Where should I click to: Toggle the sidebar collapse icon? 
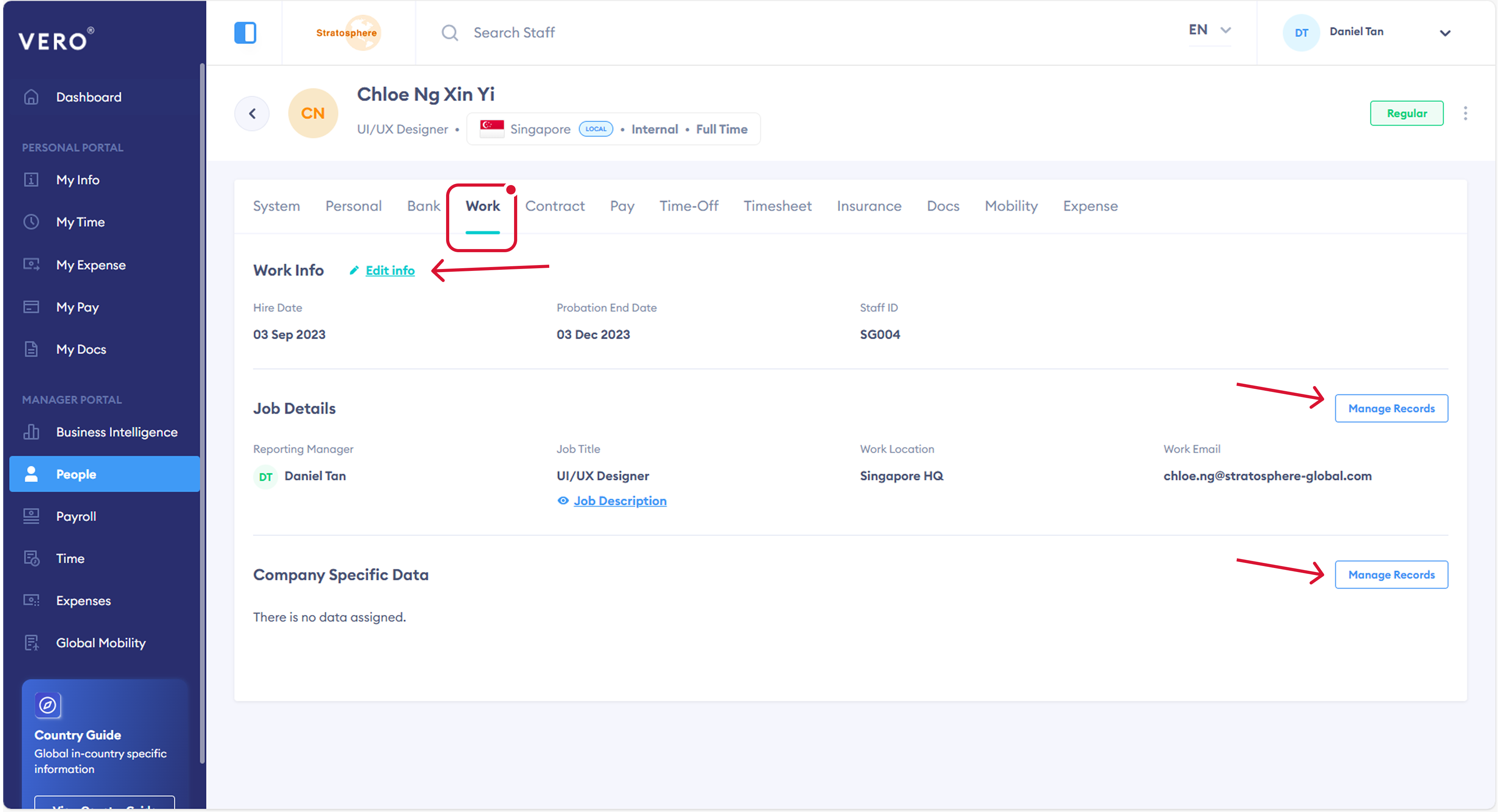pyautogui.click(x=245, y=32)
